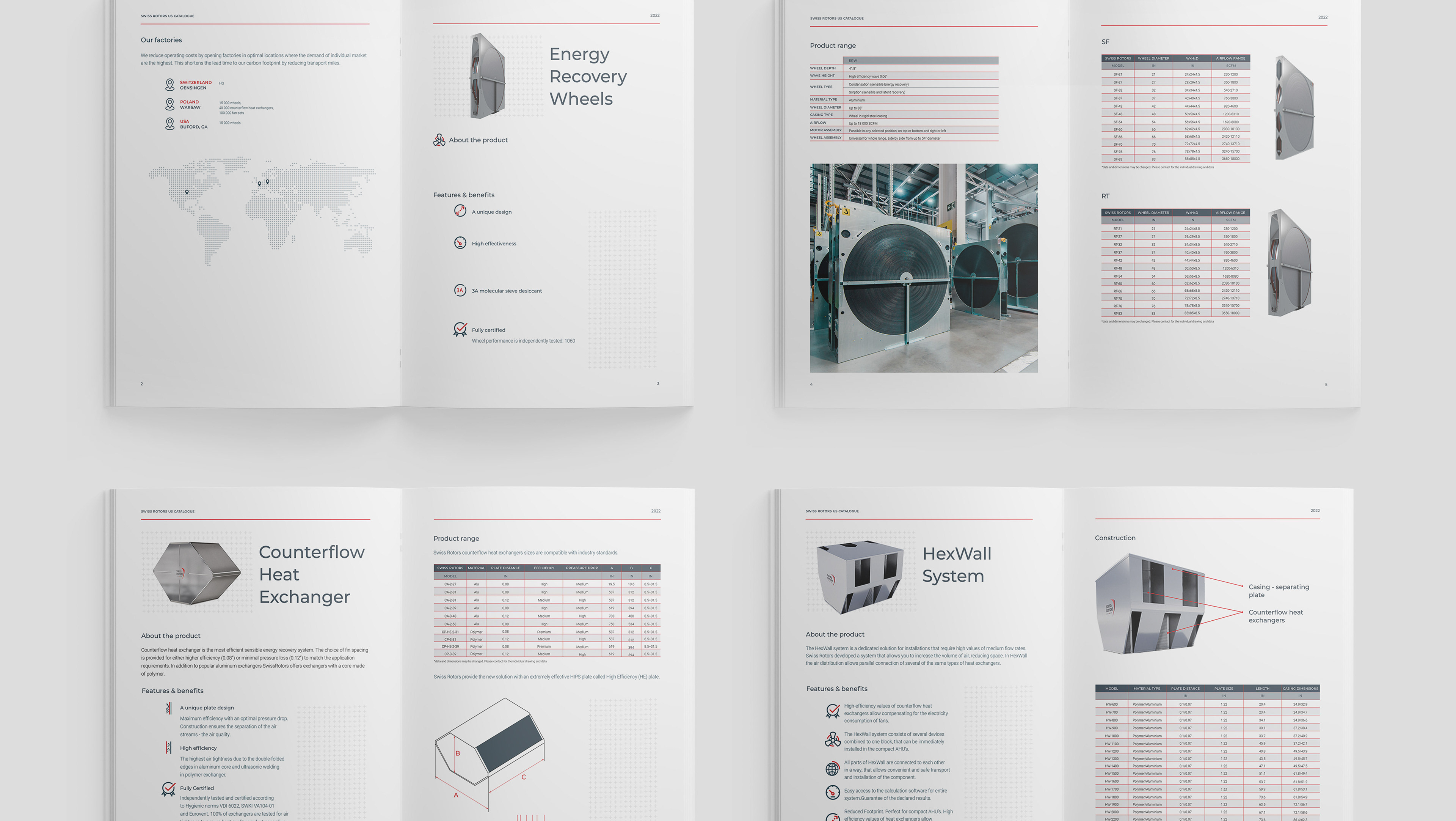Click page number 3 at page bottom
Image resolution: width=1456 pixels, height=821 pixels.
point(658,383)
